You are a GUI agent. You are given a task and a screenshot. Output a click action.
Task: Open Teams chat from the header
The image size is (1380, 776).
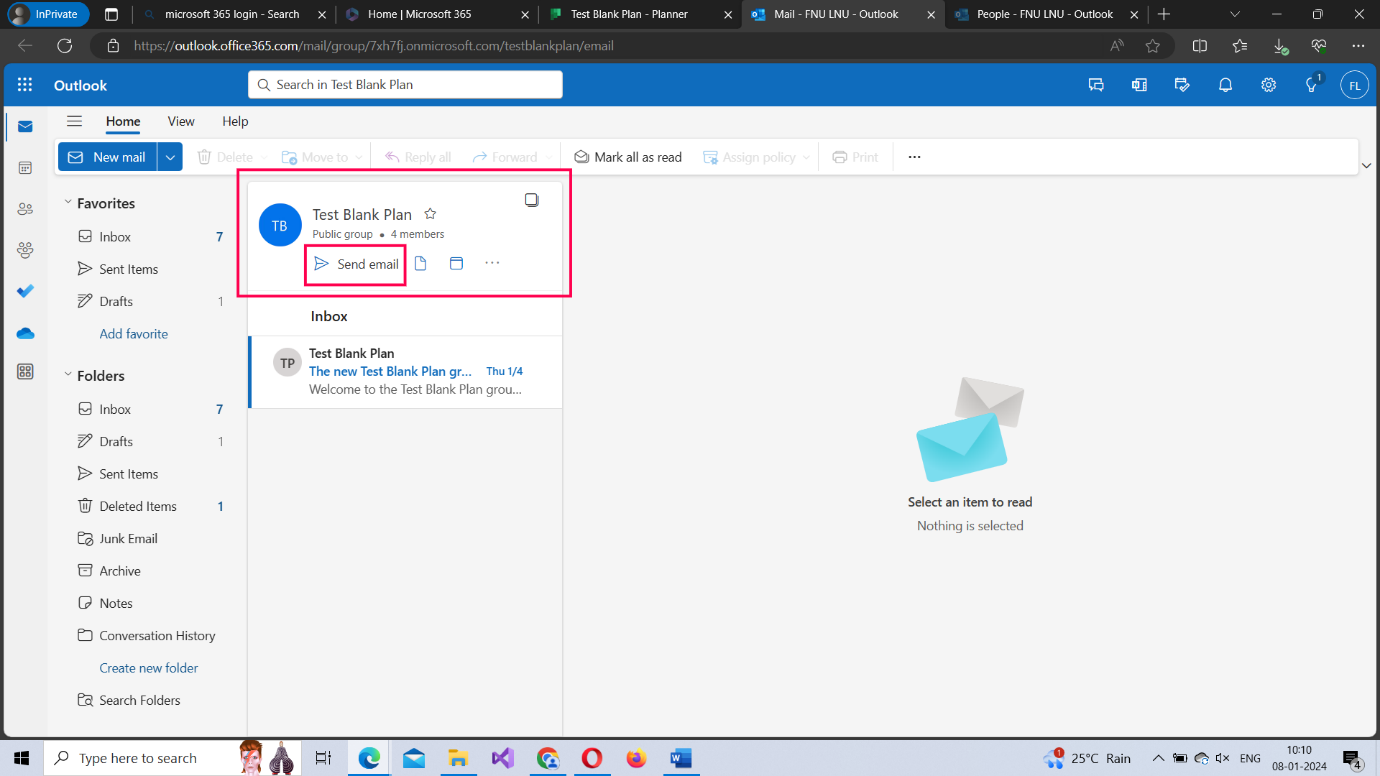(x=1096, y=85)
